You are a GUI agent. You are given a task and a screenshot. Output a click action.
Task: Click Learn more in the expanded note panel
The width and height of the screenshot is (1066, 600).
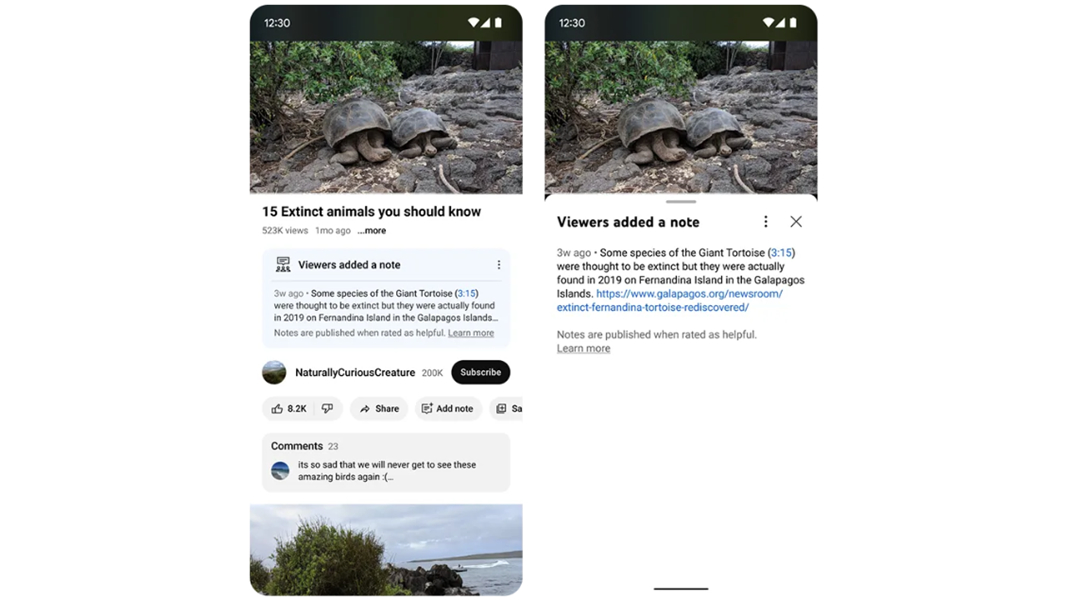[582, 348]
